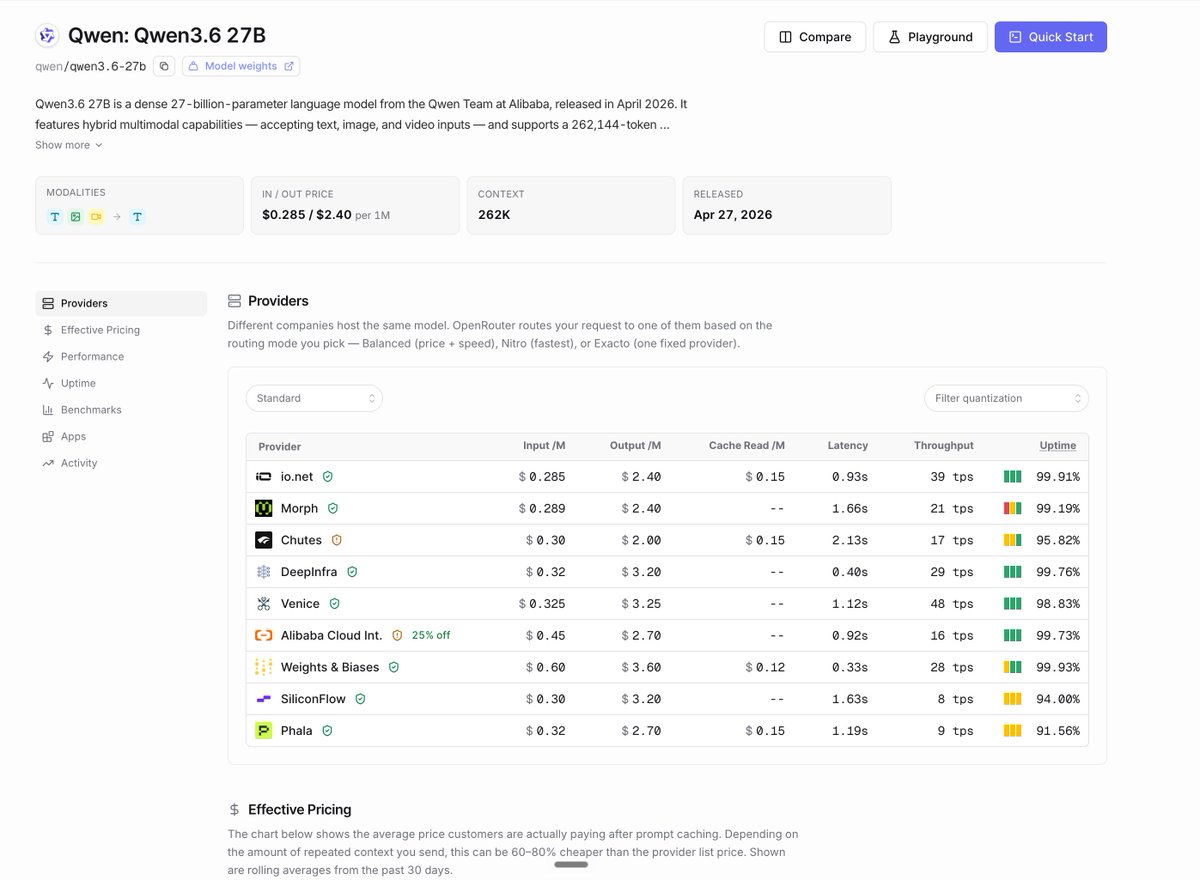Click the Effective Pricing dollar heading icon
The width and height of the screenshot is (1200, 880).
pyautogui.click(x=234, y=810)
